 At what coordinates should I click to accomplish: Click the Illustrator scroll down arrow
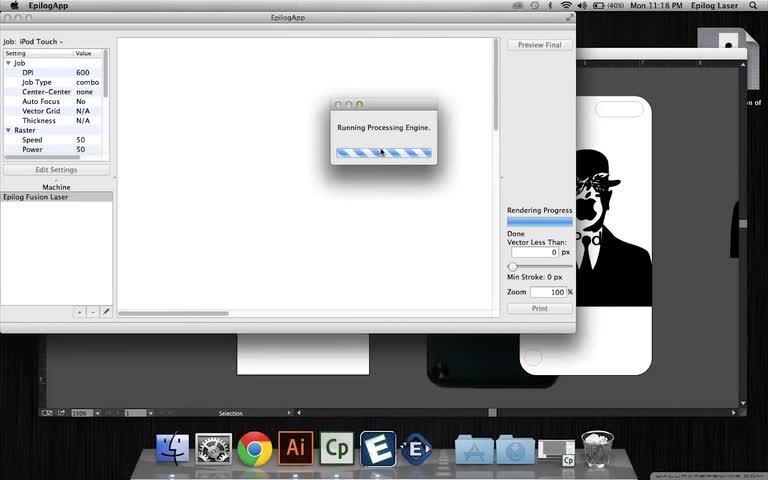(x=743, y=403)
